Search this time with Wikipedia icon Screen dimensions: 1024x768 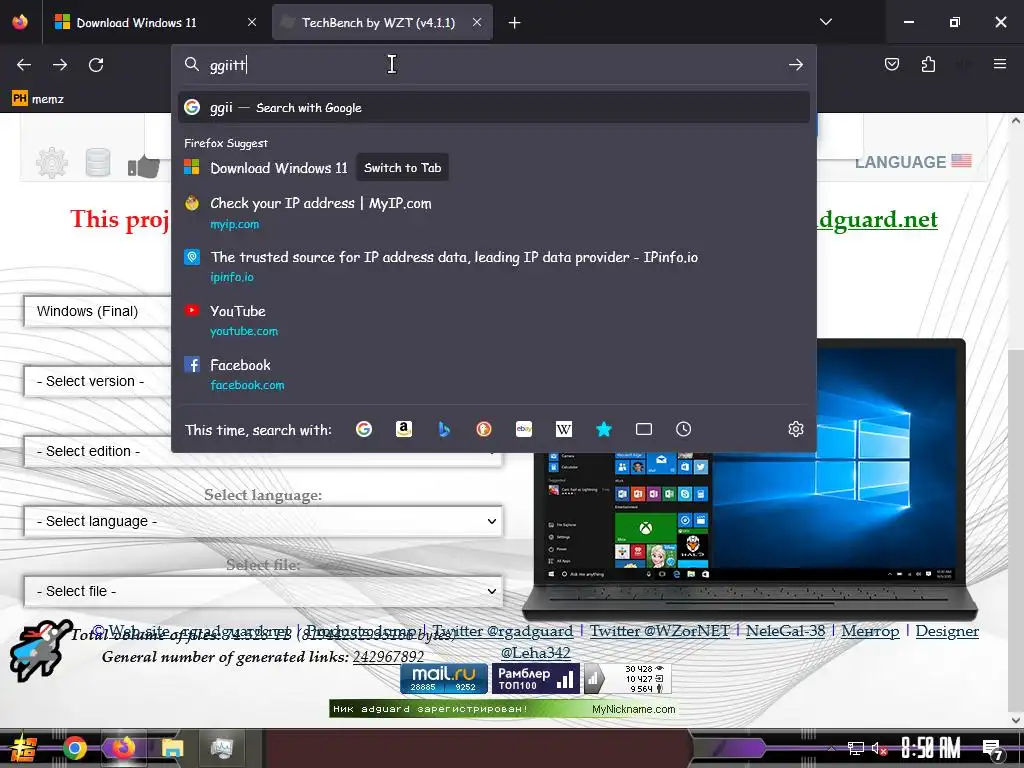(564, 429)
